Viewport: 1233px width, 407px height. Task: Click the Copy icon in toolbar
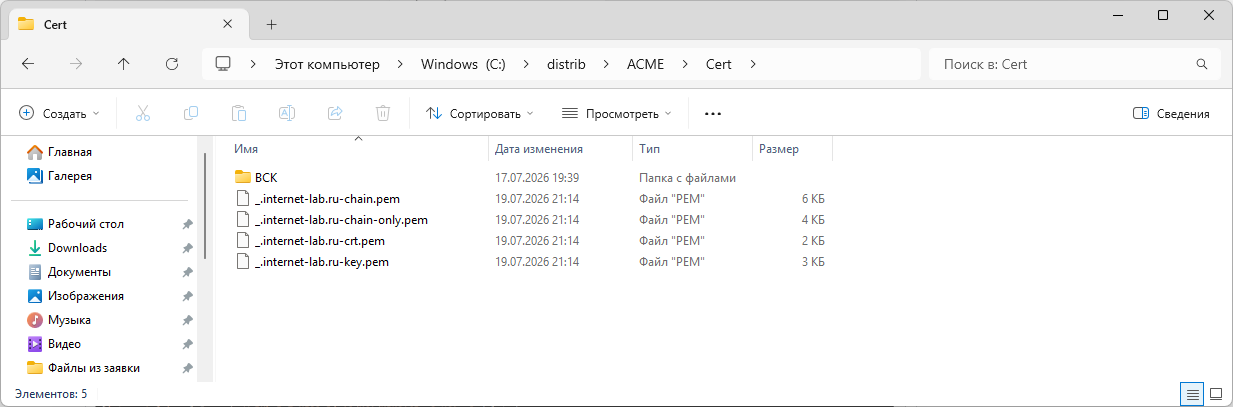(190, 113)
